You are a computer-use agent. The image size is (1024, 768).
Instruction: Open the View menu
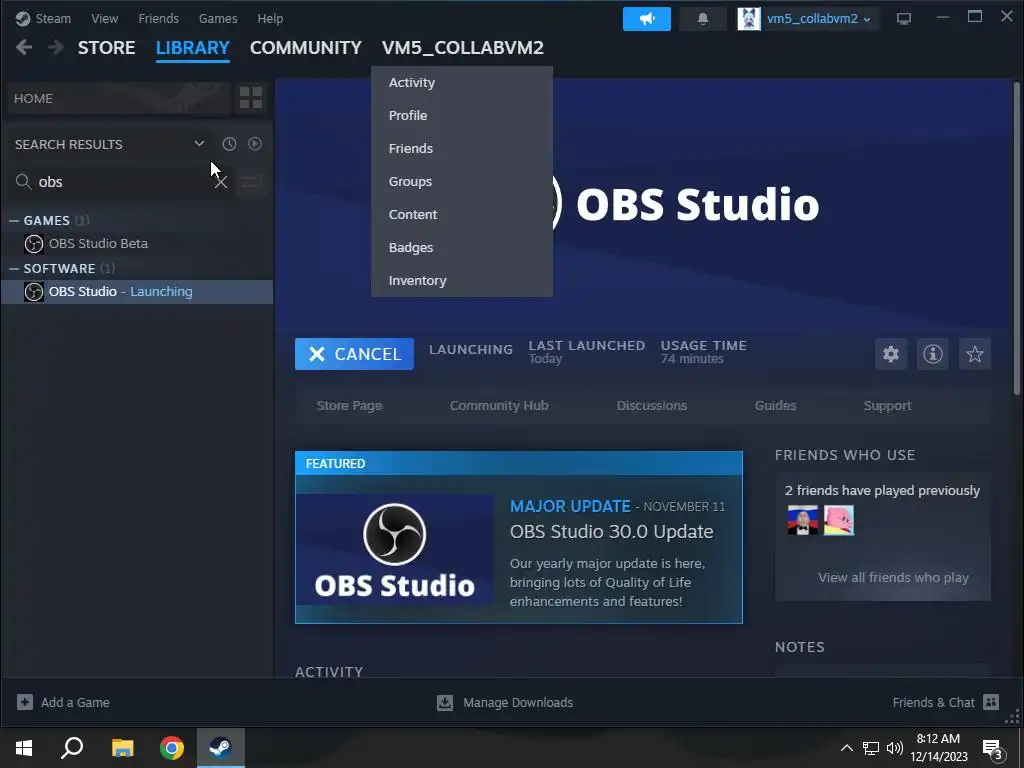tap(104, 18)
